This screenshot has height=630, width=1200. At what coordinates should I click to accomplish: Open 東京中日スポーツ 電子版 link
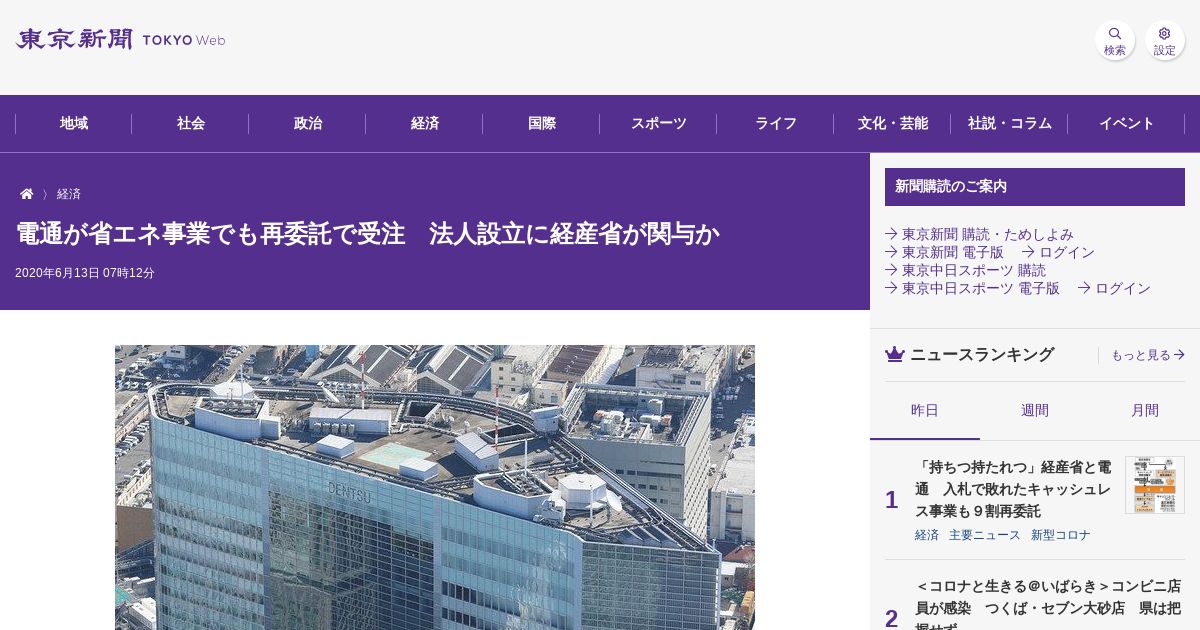972,288
